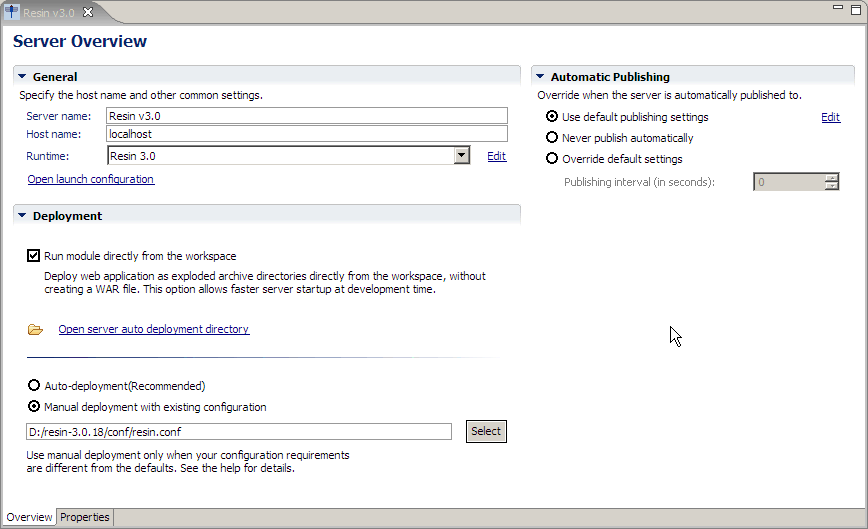The width and height of the screenshot is (868, 529).
Task: Switch to the Overview tab
Action: 29,517
